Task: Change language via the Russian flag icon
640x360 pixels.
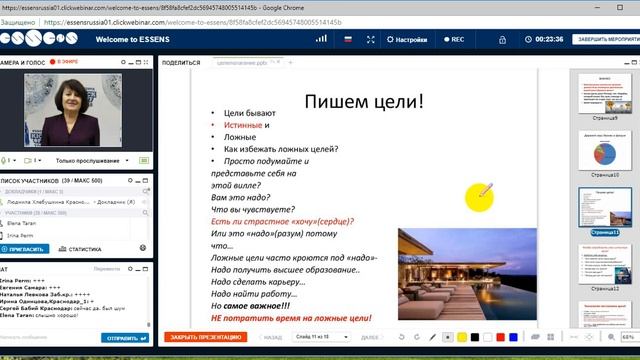Action: tap(348, 39)
